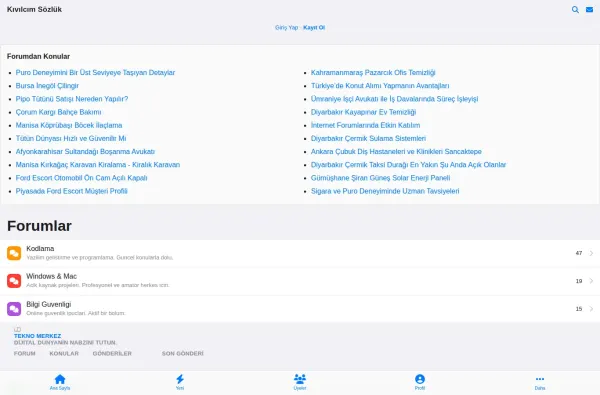This screenshot has width=600, height=395.
Task: Open topic Diyarbakır Çermik Taksi Durağı
Action: [x=408, y=165]
